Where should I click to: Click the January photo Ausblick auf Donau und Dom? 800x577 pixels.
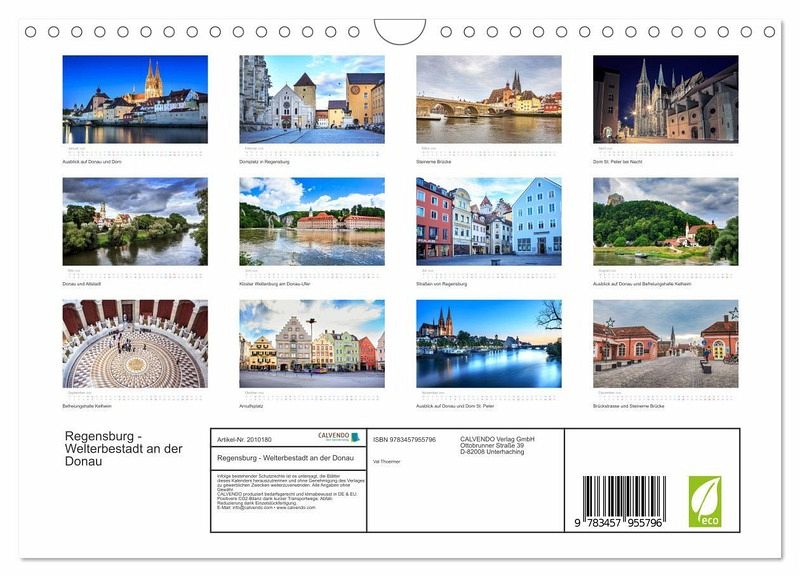point(135,99)
